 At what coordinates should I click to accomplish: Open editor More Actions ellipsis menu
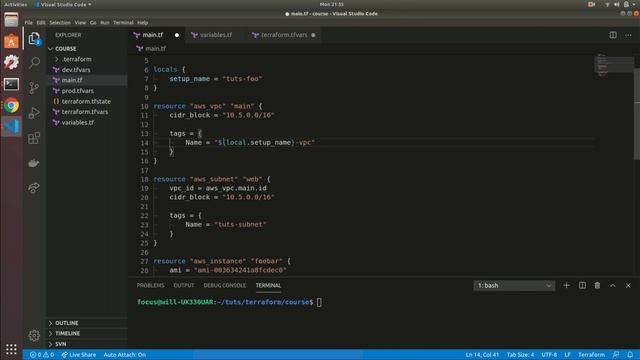(628, 35)
